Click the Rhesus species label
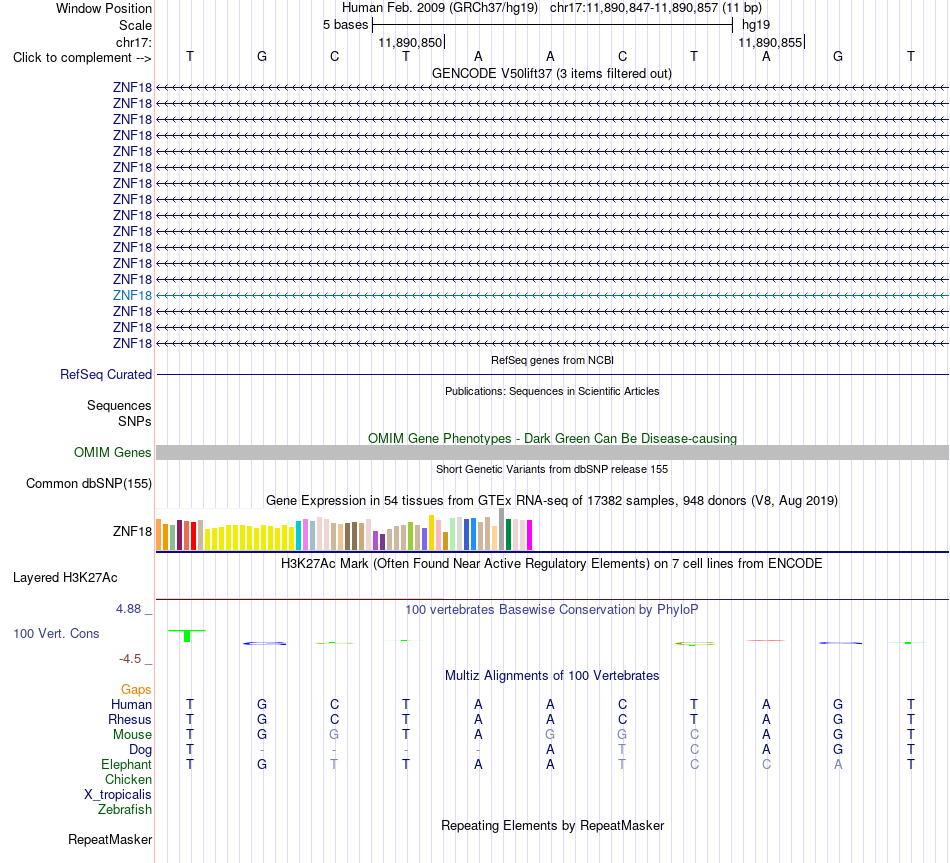The image size is (950, 863). pos(130,719)
